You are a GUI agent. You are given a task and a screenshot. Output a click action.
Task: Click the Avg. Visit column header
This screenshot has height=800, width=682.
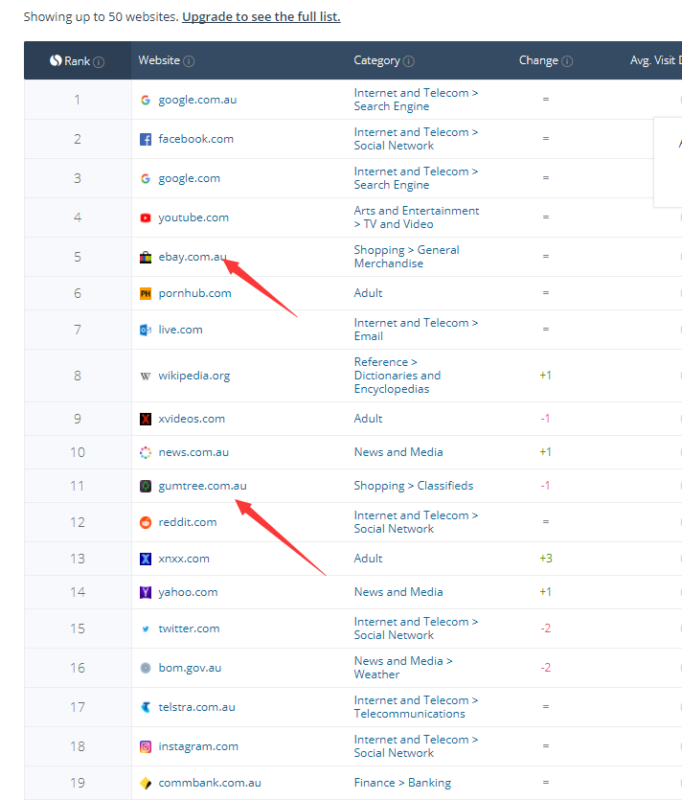[655, 60]
